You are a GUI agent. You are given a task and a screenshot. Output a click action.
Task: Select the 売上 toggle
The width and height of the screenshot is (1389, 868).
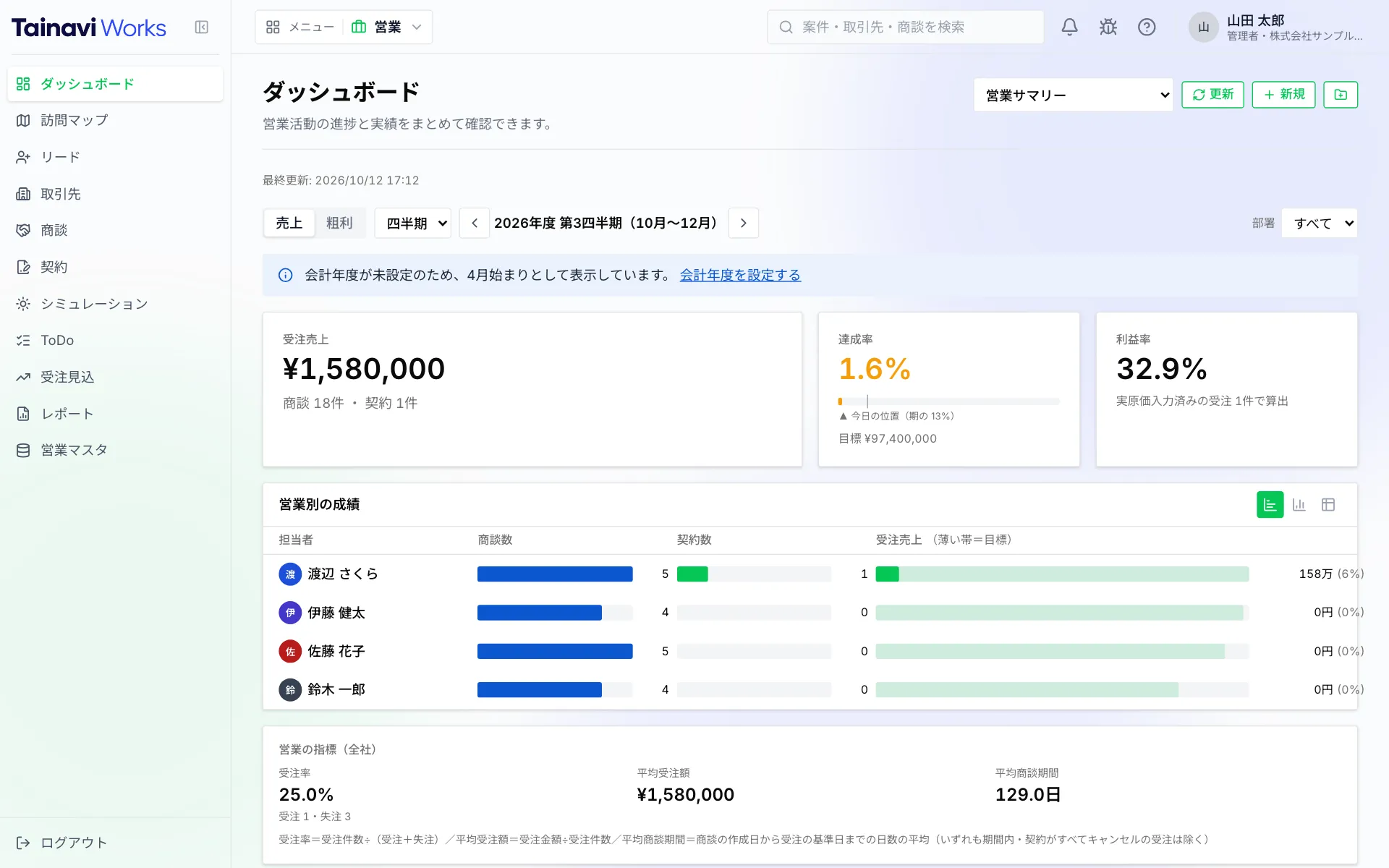coord(289,223)
